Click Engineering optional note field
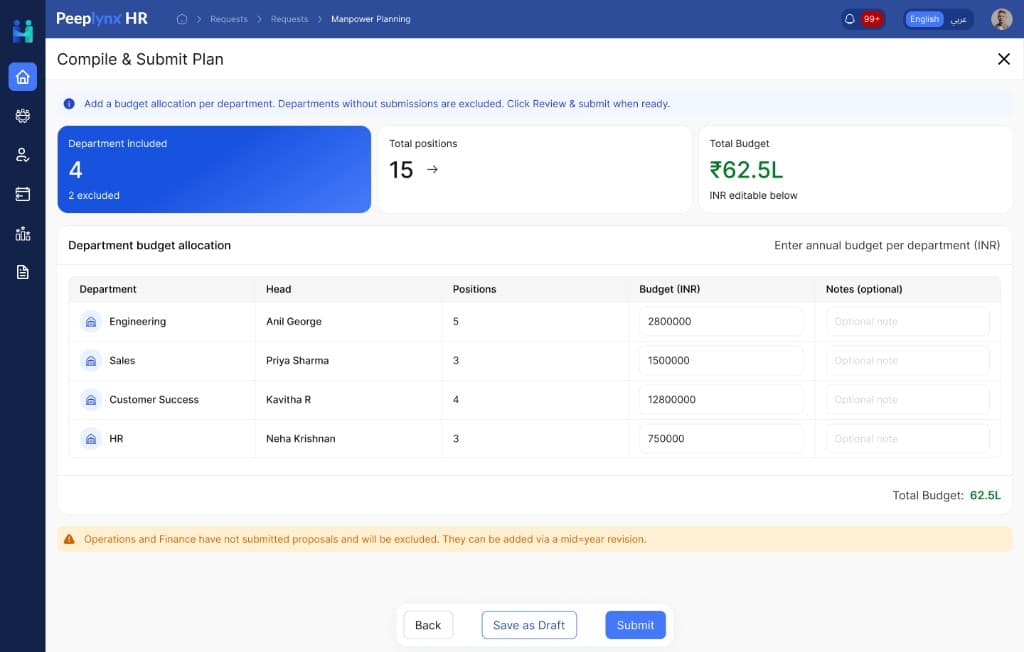The image size is (1024, 652). point(908,321)
